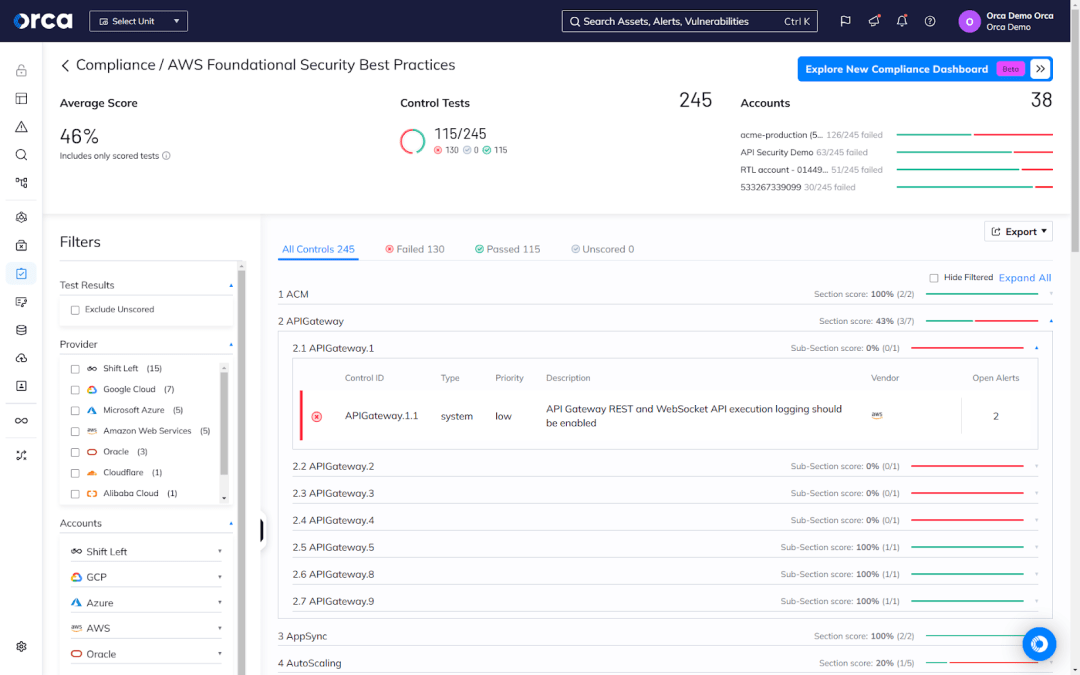Click the info icon beside scored tests
This screenshot has height=675, width=1080.
coord(166,156)
